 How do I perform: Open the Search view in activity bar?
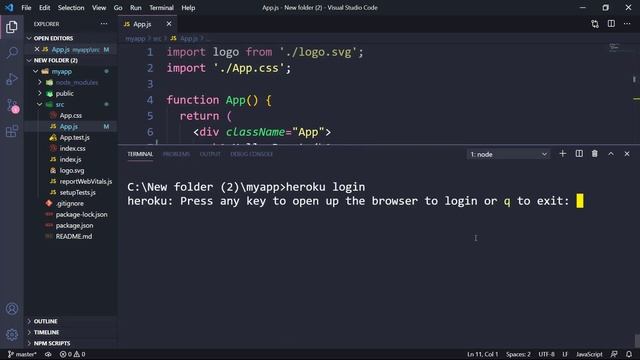(x=12, y=53)
